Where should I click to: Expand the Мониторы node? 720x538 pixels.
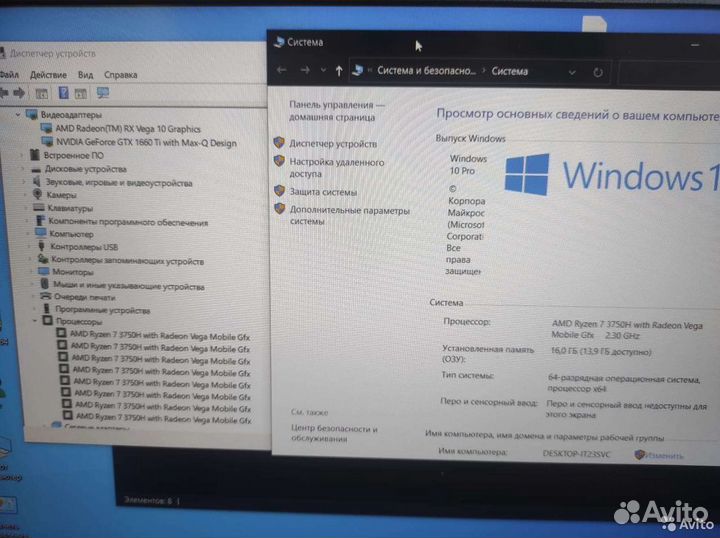(31, 272)
